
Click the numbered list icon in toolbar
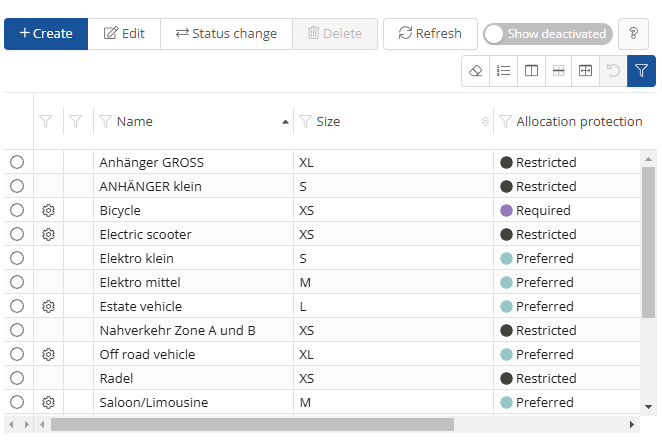tap(504, 71)
